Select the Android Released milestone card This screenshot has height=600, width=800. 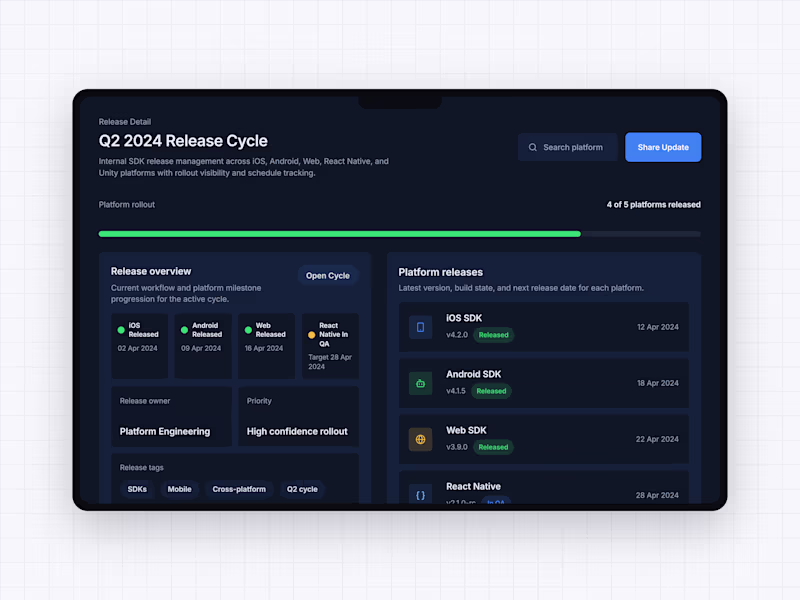[x=203, y=346]
